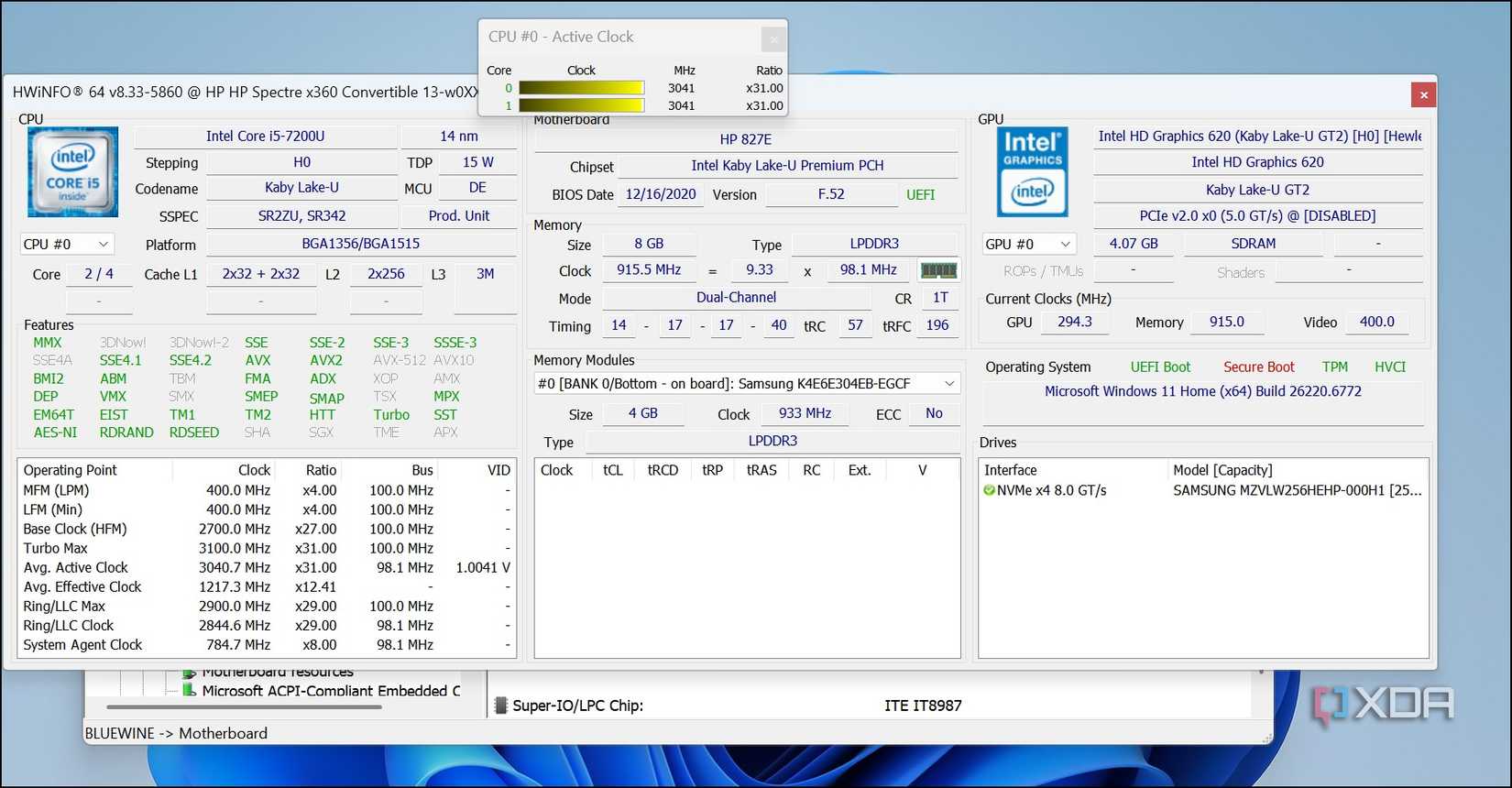1512x788 pixels.
Task: Click the VID column header
Action: click(499, 470)
